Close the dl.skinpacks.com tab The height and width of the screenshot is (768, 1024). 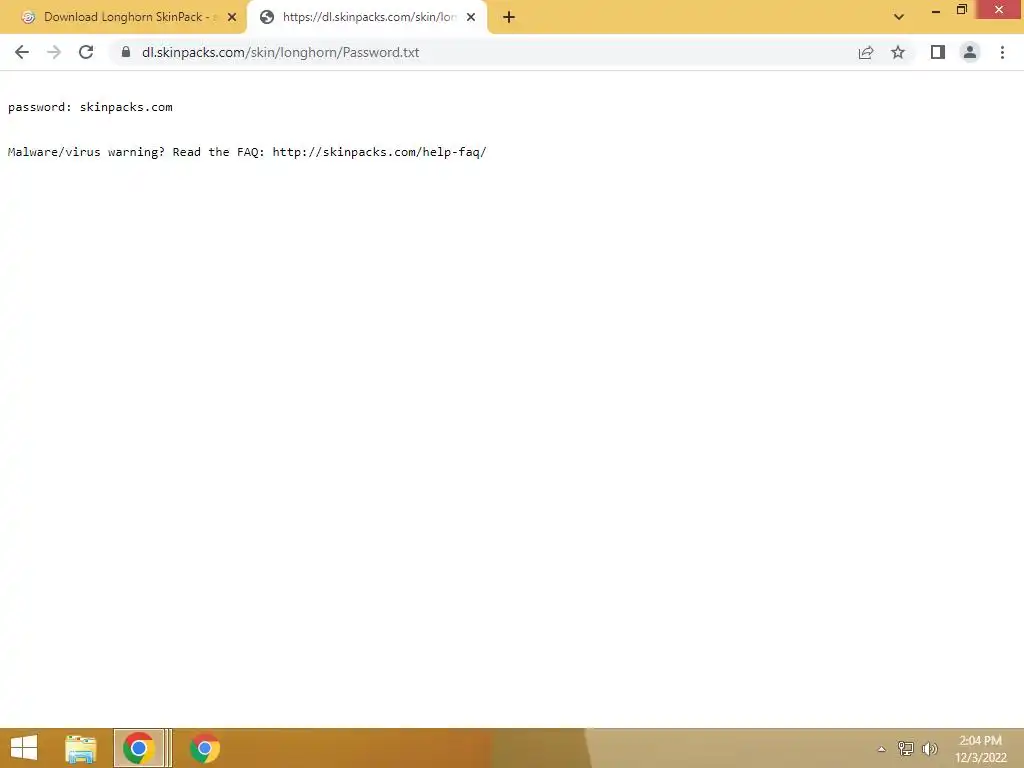[x=471, y=17]
